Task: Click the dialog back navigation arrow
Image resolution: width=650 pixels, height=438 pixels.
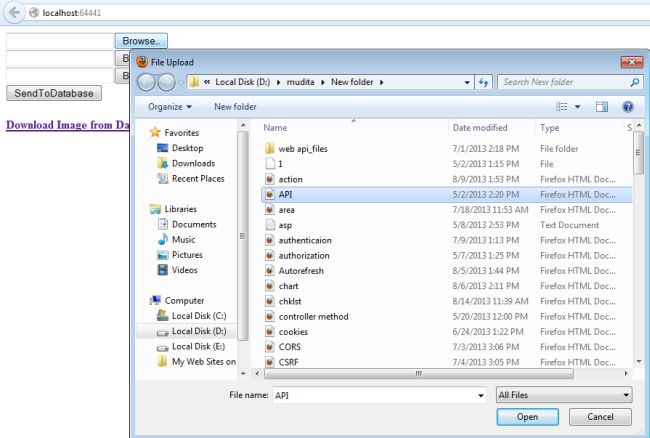Action: (x=146, y=82)
